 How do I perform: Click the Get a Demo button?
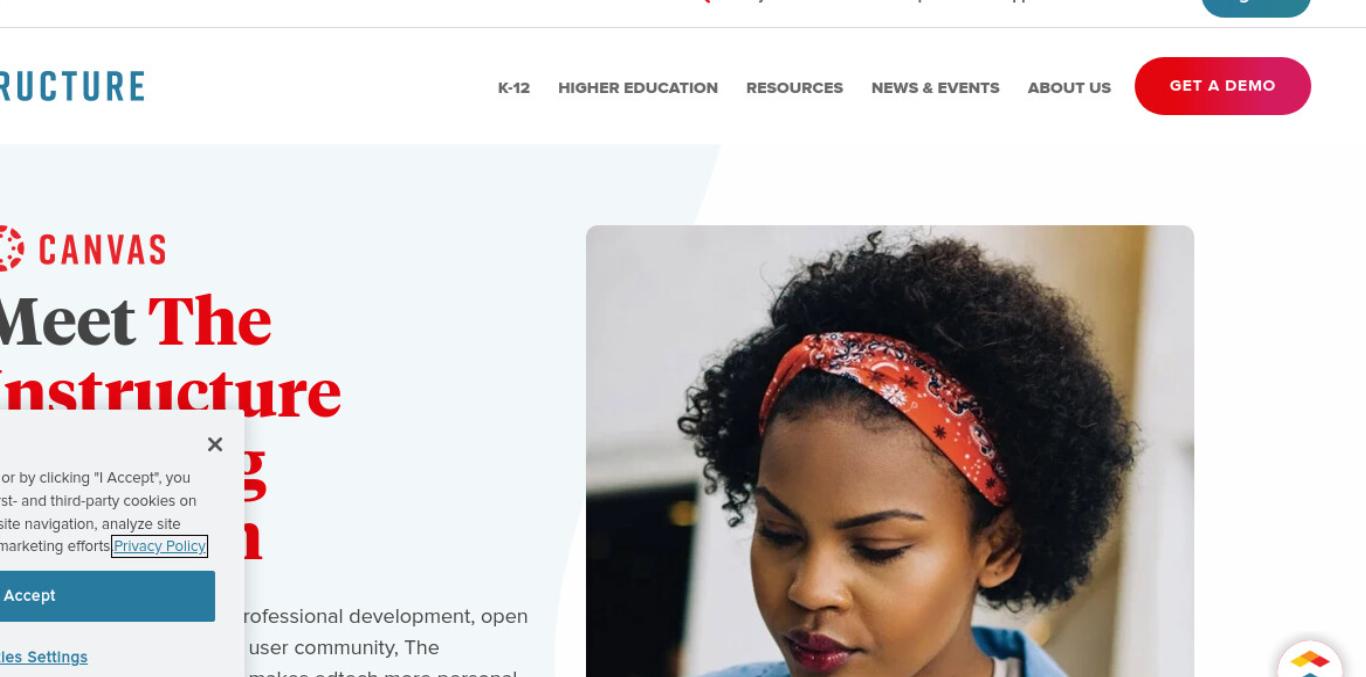[1222, 86]
